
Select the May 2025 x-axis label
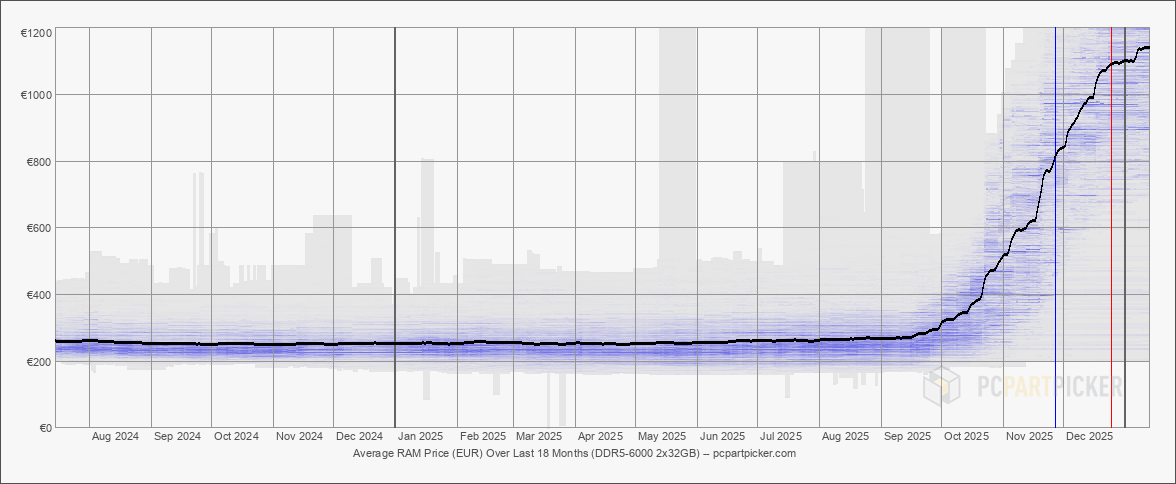pyautogui.click(x=661, y=437)
